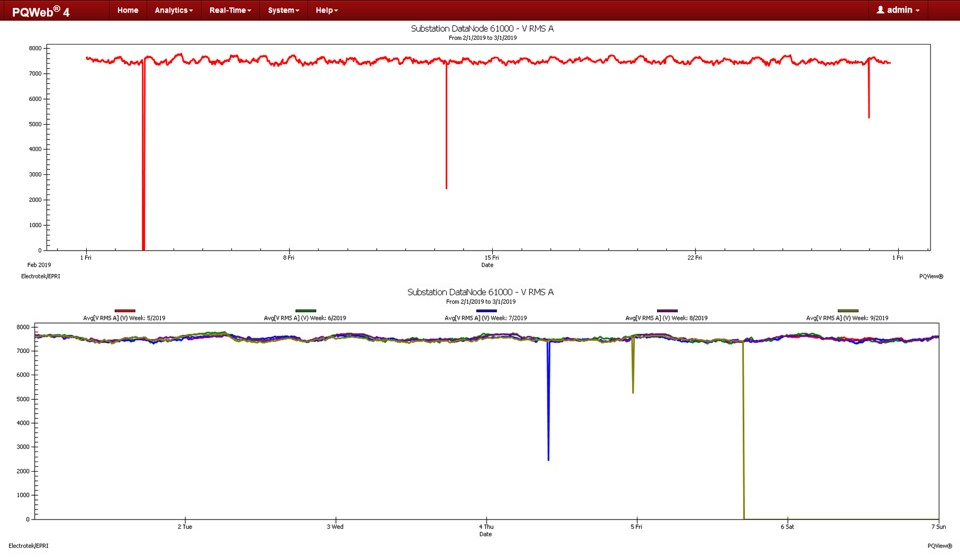Viewport: 960px width, 558px height.
Task: Select legend label Avg[V RMS A] Week: 6/2019
Action: coord(305,318)
